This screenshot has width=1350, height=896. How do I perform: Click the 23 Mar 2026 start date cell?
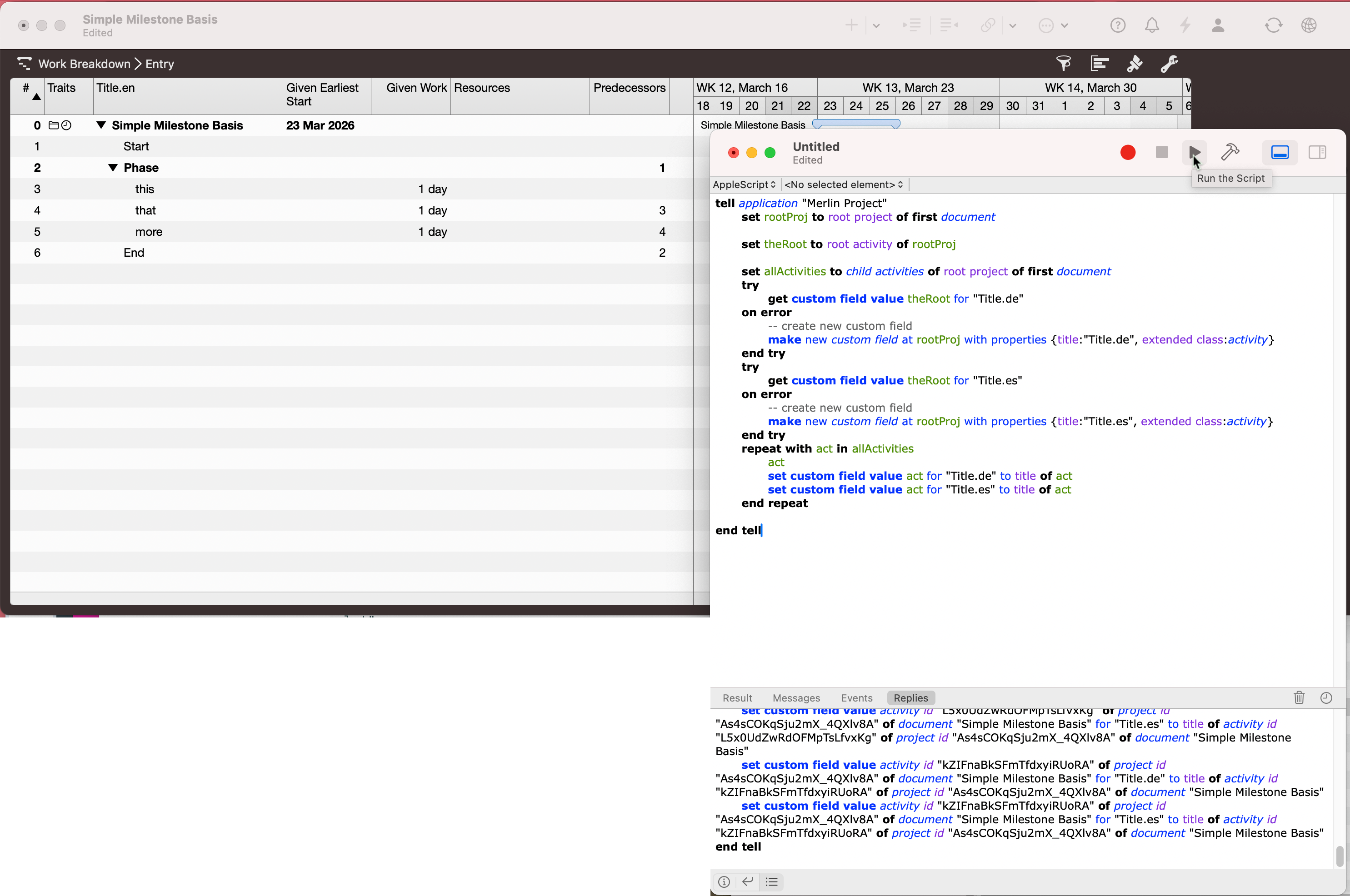pos(320,125)
